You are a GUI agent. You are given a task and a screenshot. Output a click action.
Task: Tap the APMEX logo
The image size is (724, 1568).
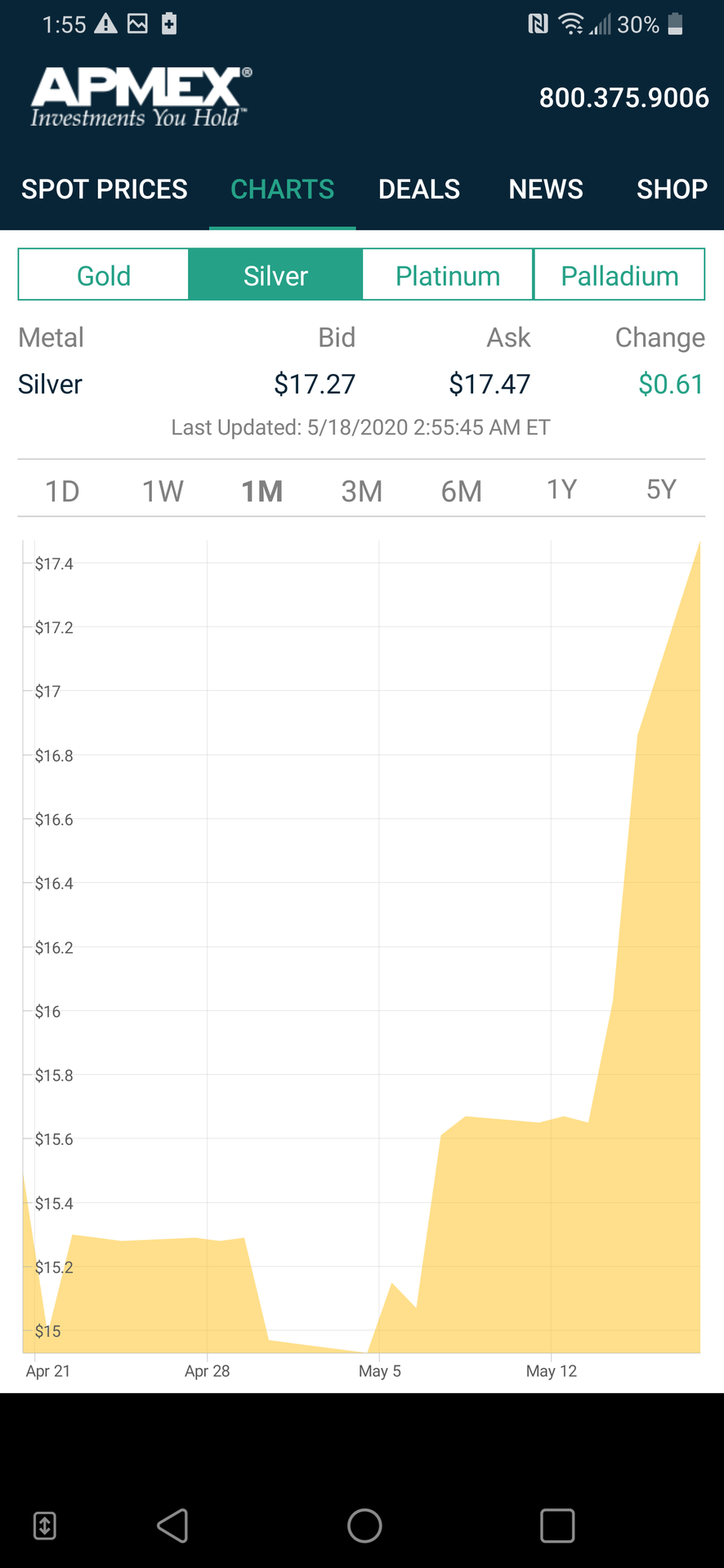(x=141, y=97)
